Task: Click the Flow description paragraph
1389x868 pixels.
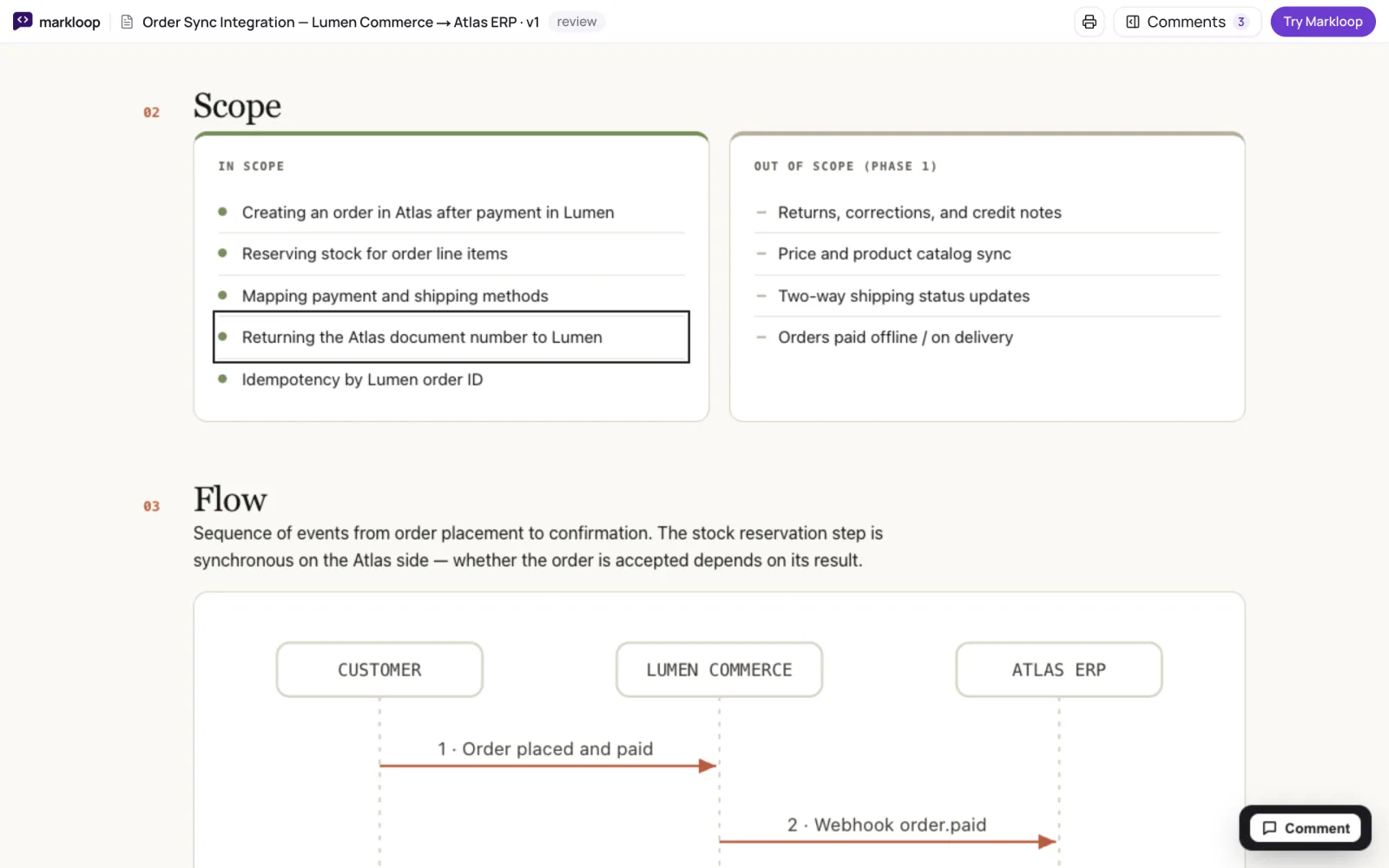Action: pyautogui.click(x=538, y=547)
